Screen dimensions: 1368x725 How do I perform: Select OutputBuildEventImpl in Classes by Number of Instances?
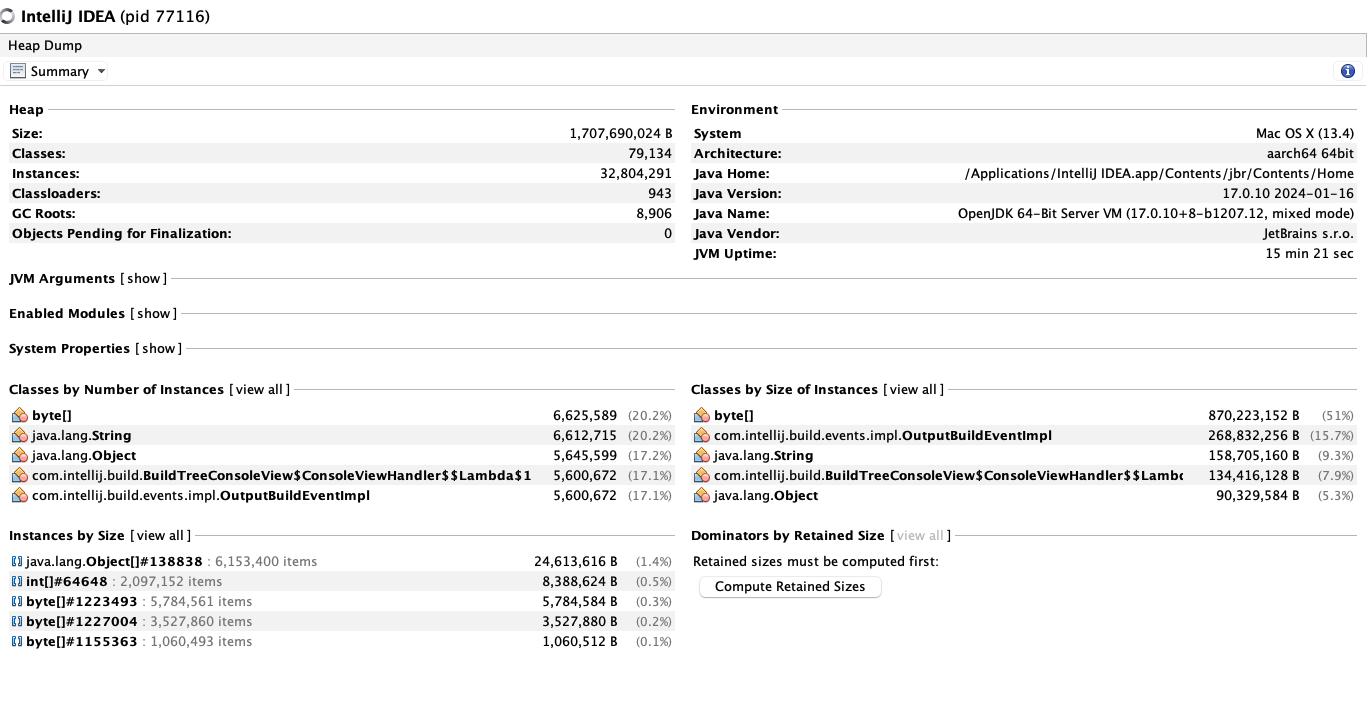click(x=201, y=496)
